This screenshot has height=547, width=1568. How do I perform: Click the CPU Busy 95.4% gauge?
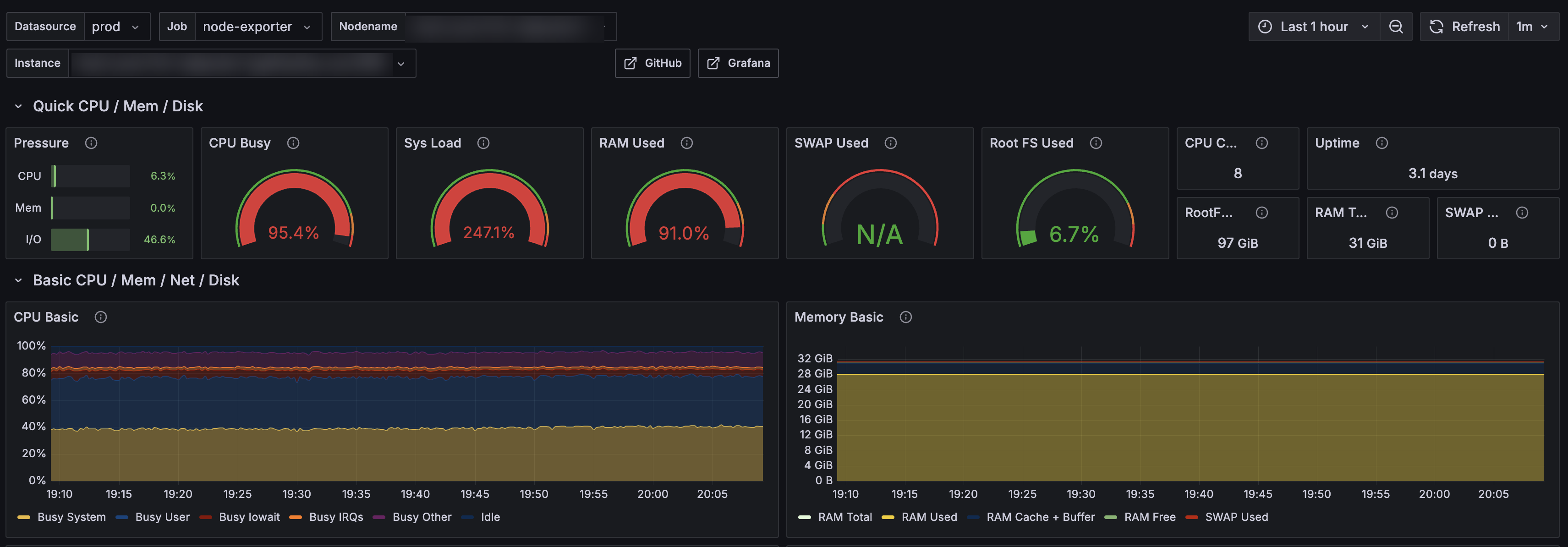[295, 209]
